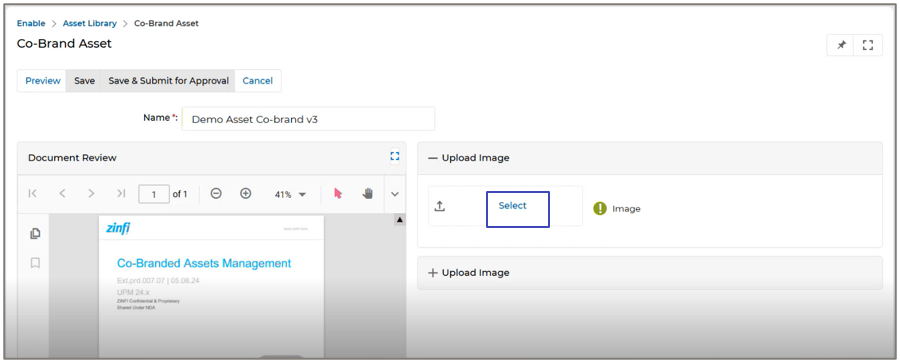Click the 'of 1' page count text

(x=180, y=194)
